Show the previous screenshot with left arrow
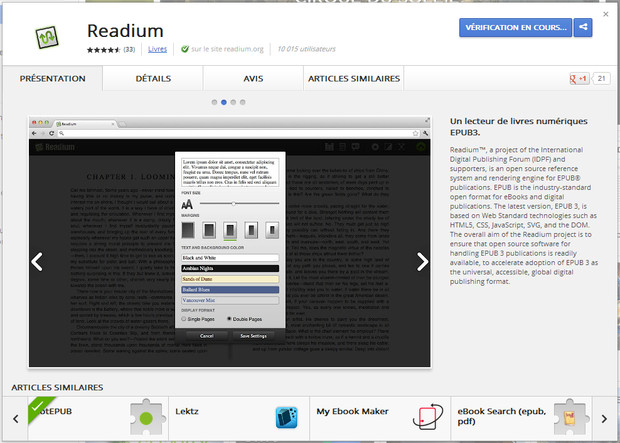Screen dimensions: 620x443 click(37, 262)
